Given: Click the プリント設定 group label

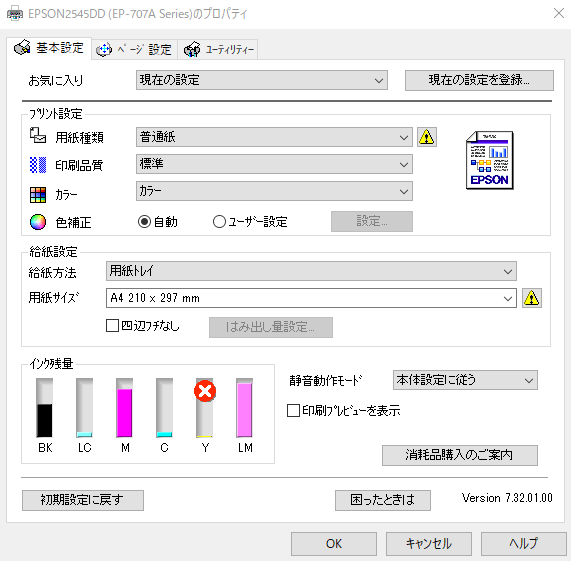Looking at the screenshot, I should pos(56,114).
